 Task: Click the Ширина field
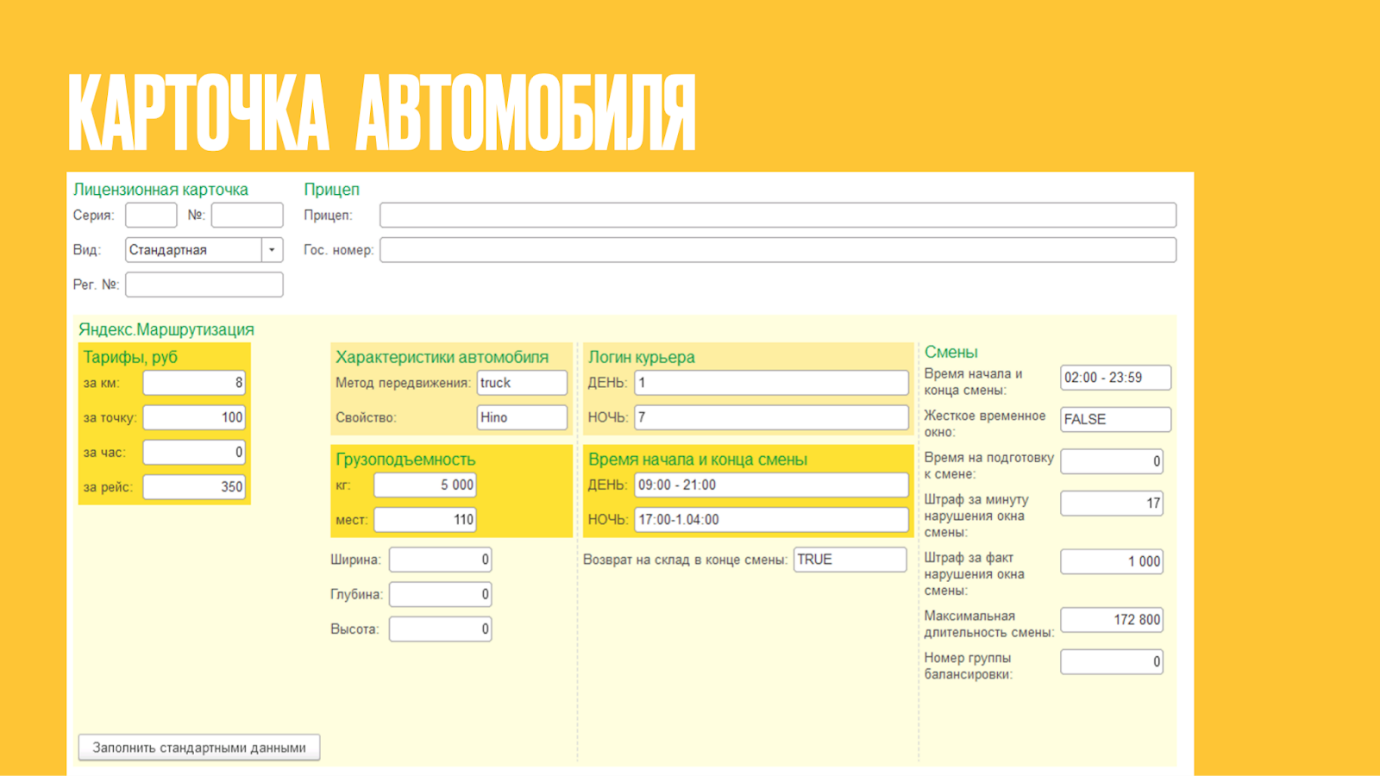pyautogui.click(x=440, y=560)
